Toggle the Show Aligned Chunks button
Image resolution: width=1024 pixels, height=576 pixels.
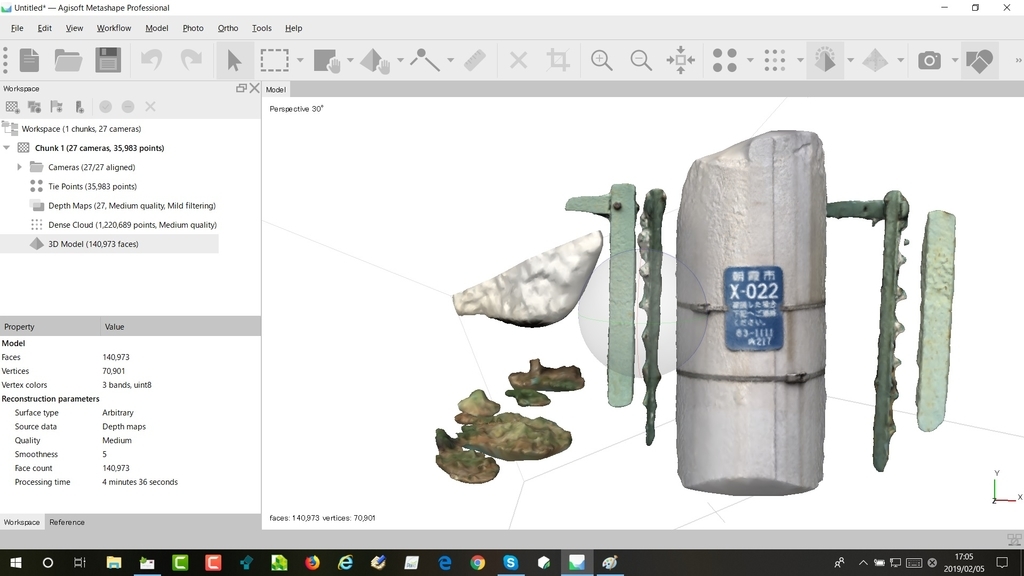[x=979, y=60]
